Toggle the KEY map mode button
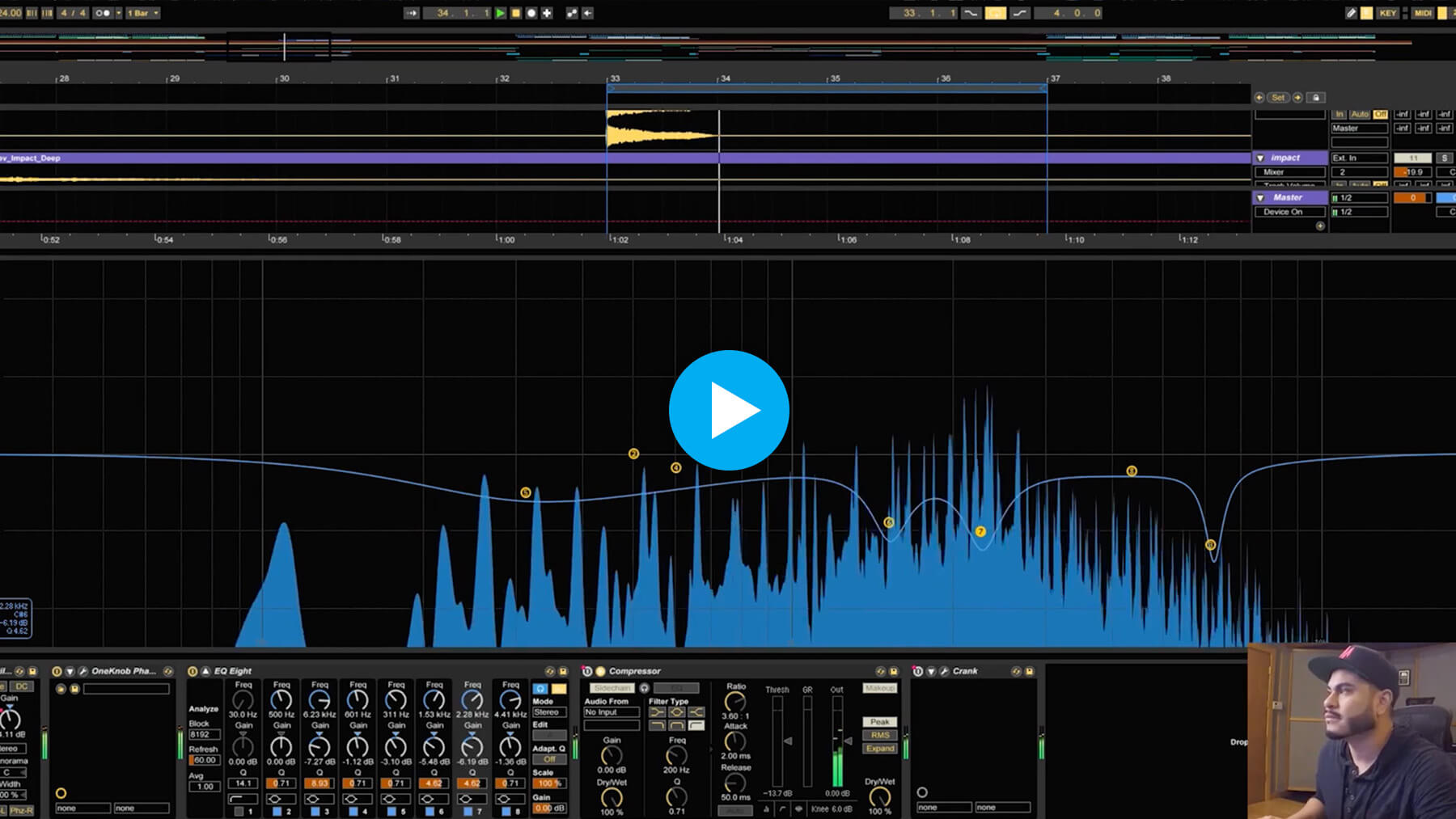Viewport: 1456px width, 819px height. (x=1388, y=13)
